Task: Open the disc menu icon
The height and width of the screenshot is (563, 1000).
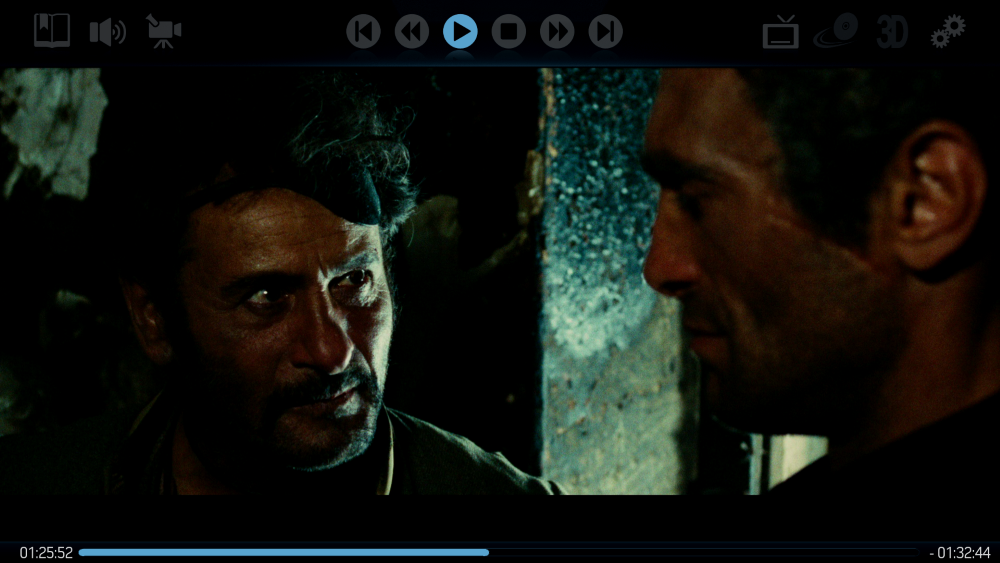Action: point(836,31)
